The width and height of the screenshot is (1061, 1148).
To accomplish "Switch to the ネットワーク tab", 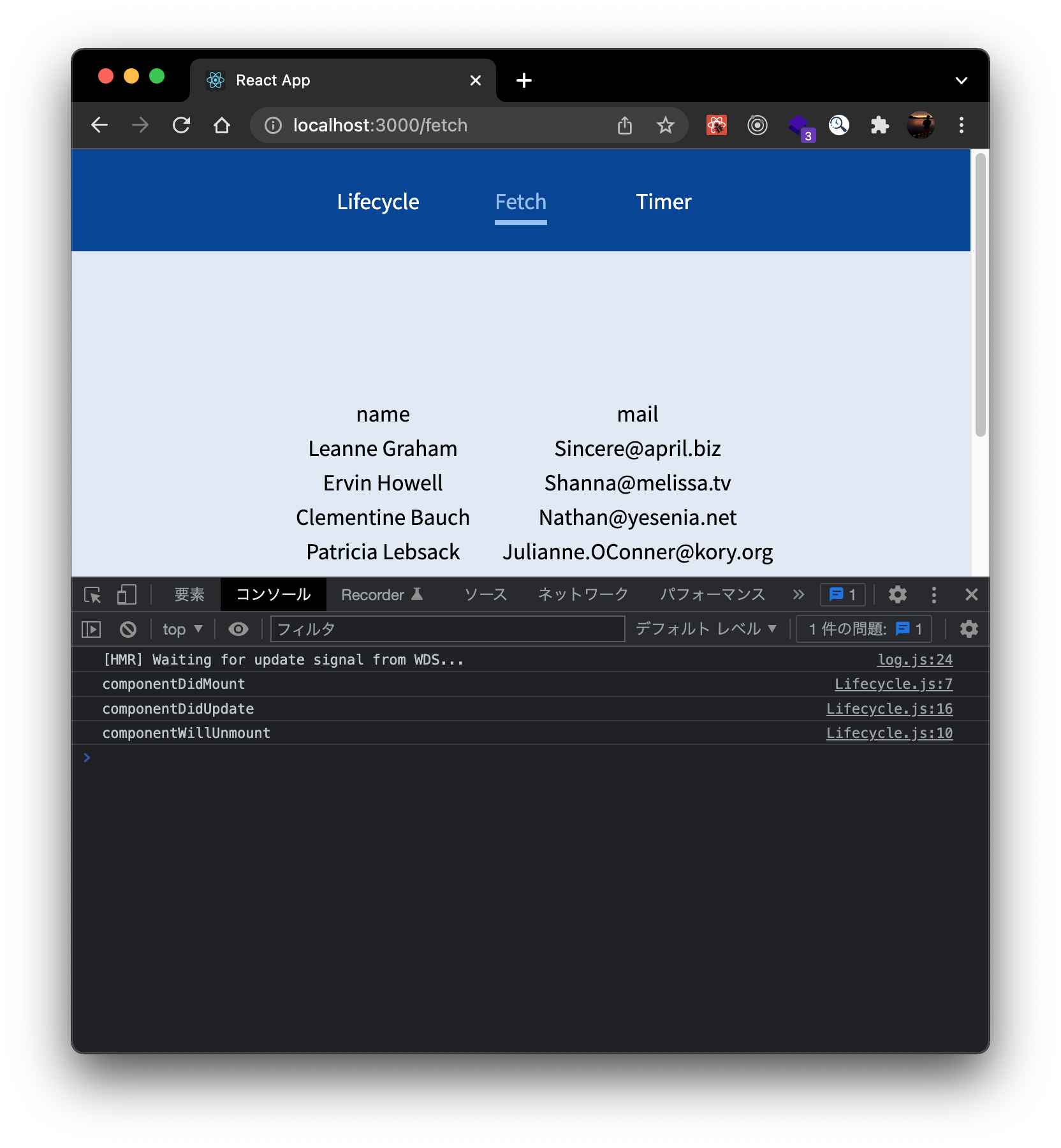I will point(583,595).
